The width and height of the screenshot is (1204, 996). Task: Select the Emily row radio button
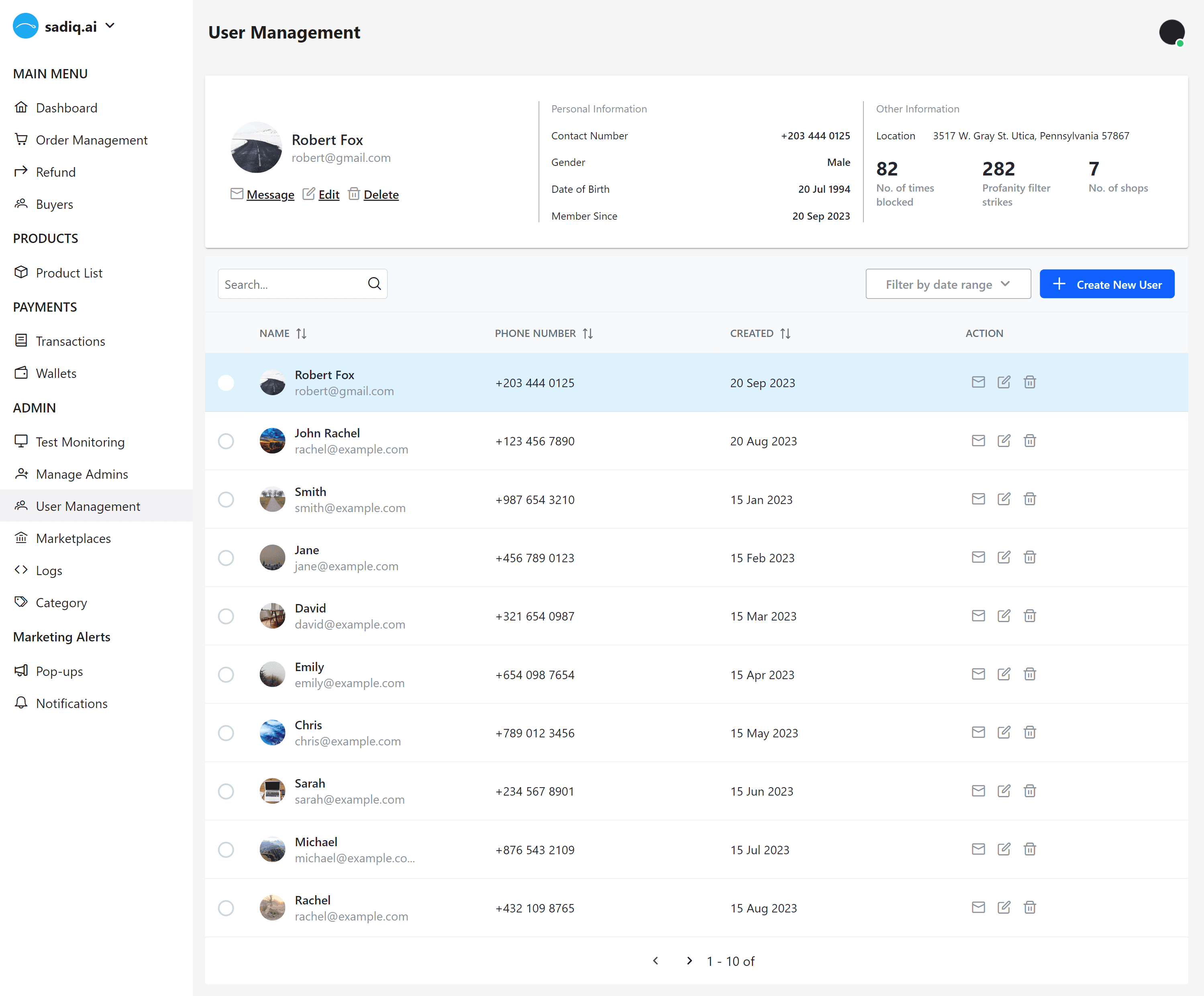(x=226, y=674)
